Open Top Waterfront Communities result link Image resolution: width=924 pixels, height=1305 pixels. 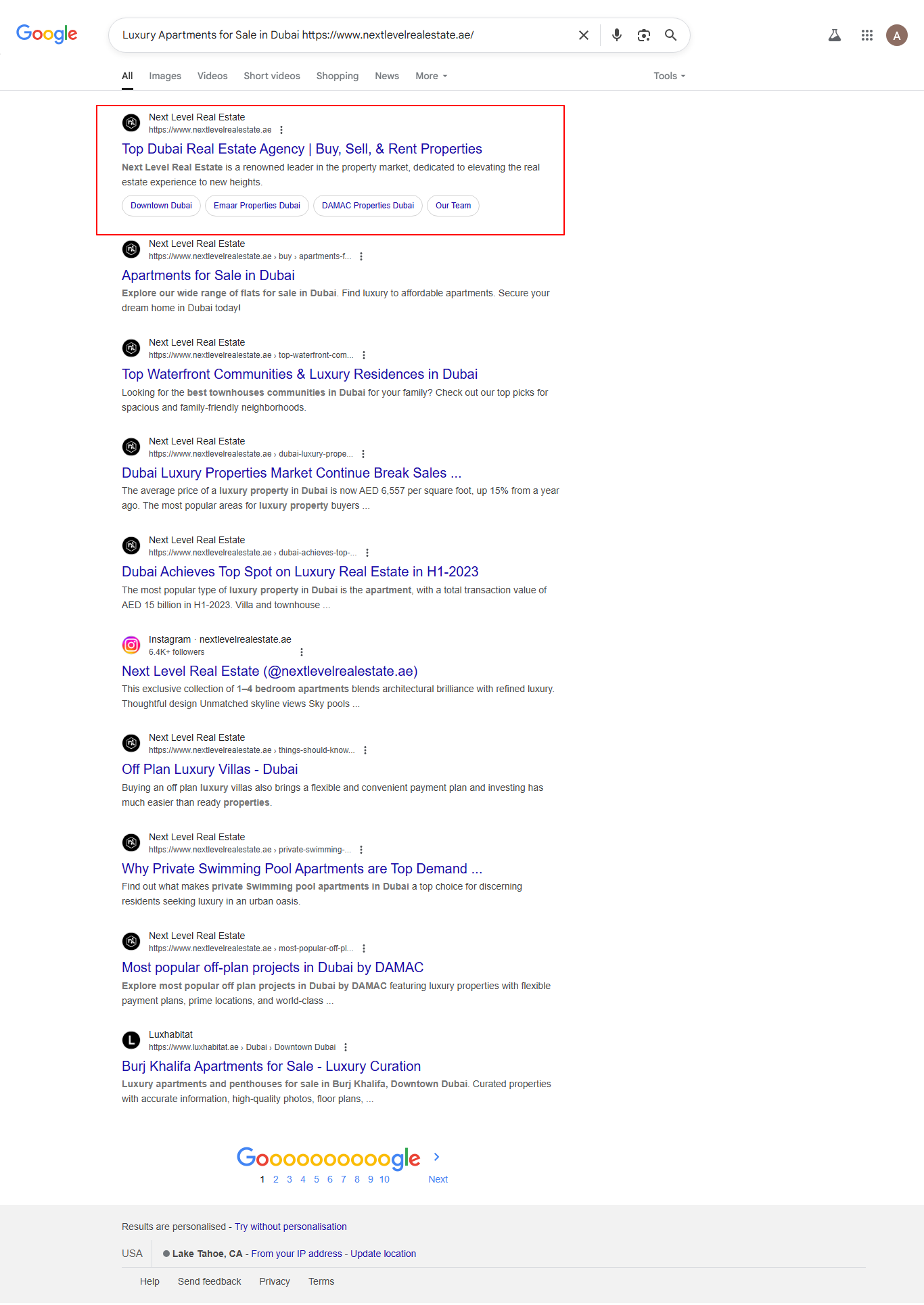(300, 374)
